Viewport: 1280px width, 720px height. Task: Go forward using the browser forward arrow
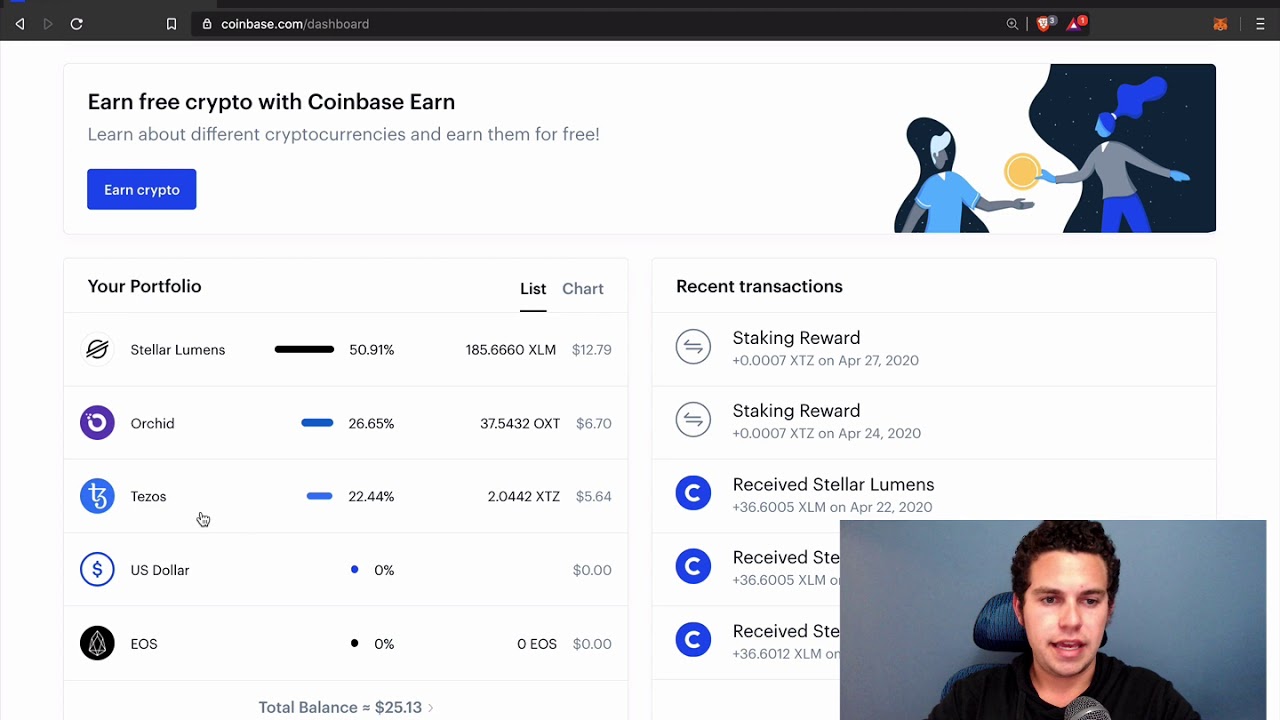(x=47, y=24)
